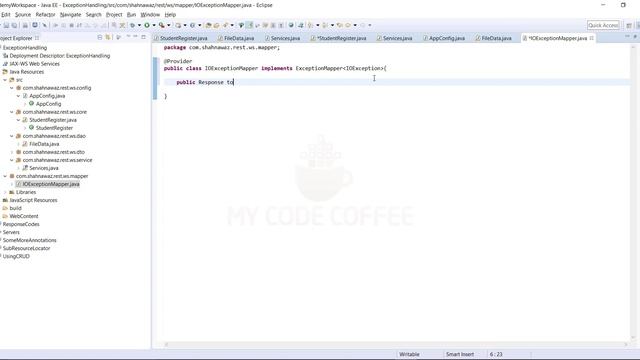Click the Open Type icon in toolbar
640x360 pixels.
pos(209,25)
